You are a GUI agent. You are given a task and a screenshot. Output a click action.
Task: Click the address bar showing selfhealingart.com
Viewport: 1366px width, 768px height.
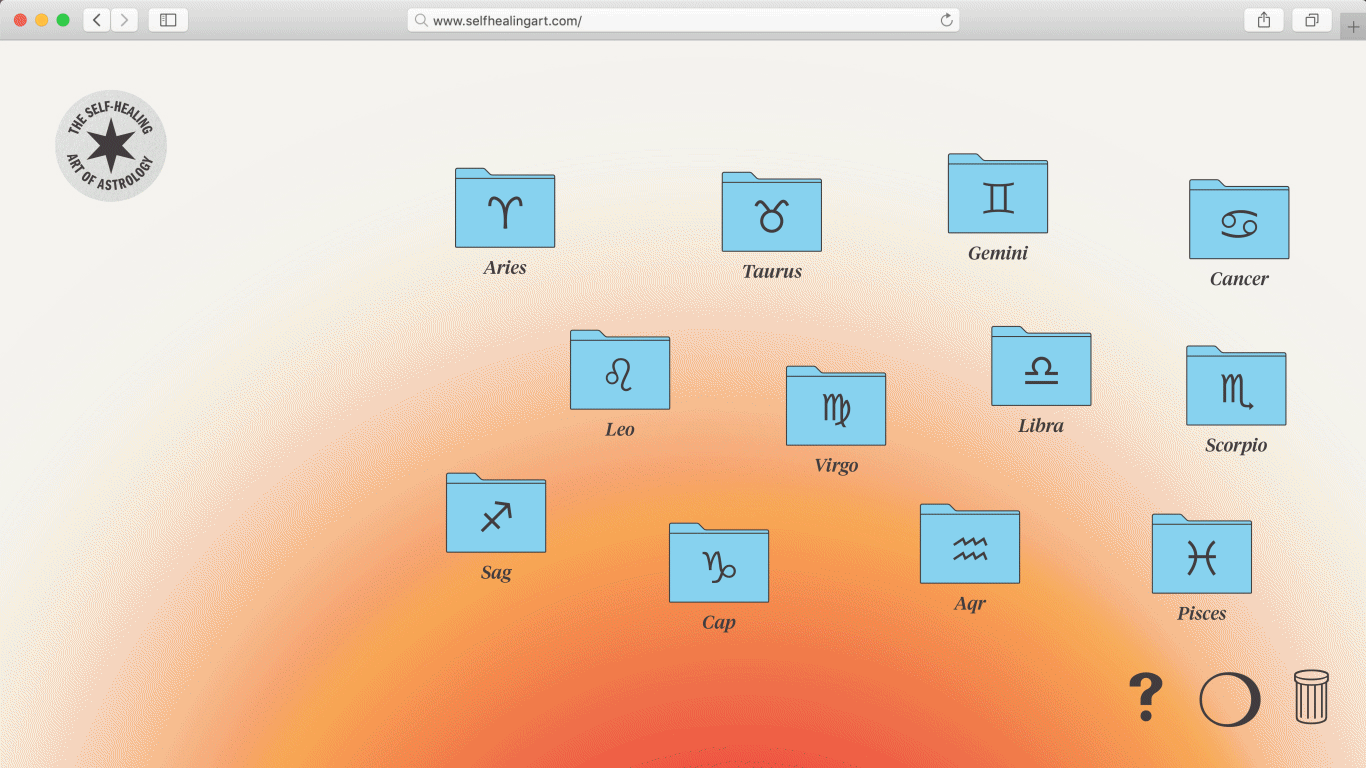683,20
